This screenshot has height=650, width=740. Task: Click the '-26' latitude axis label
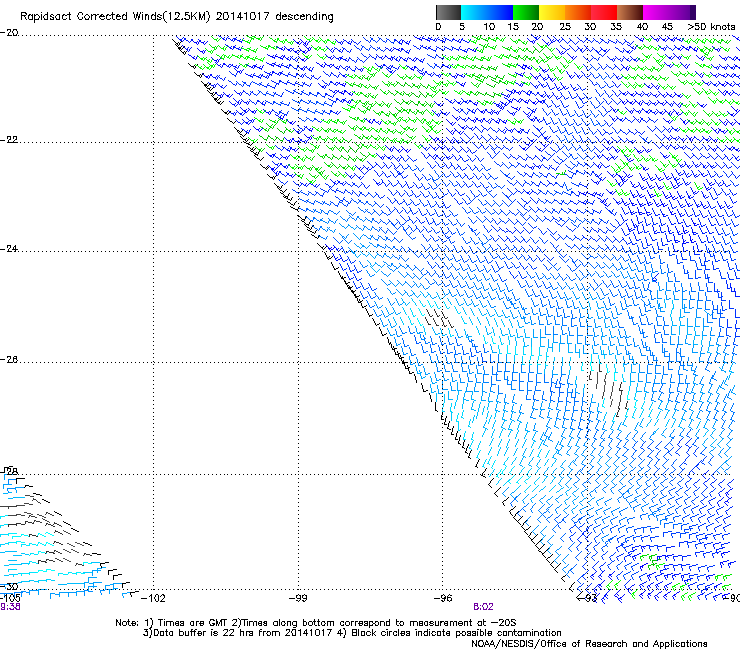pyautogui.click(x=9, y=360)
